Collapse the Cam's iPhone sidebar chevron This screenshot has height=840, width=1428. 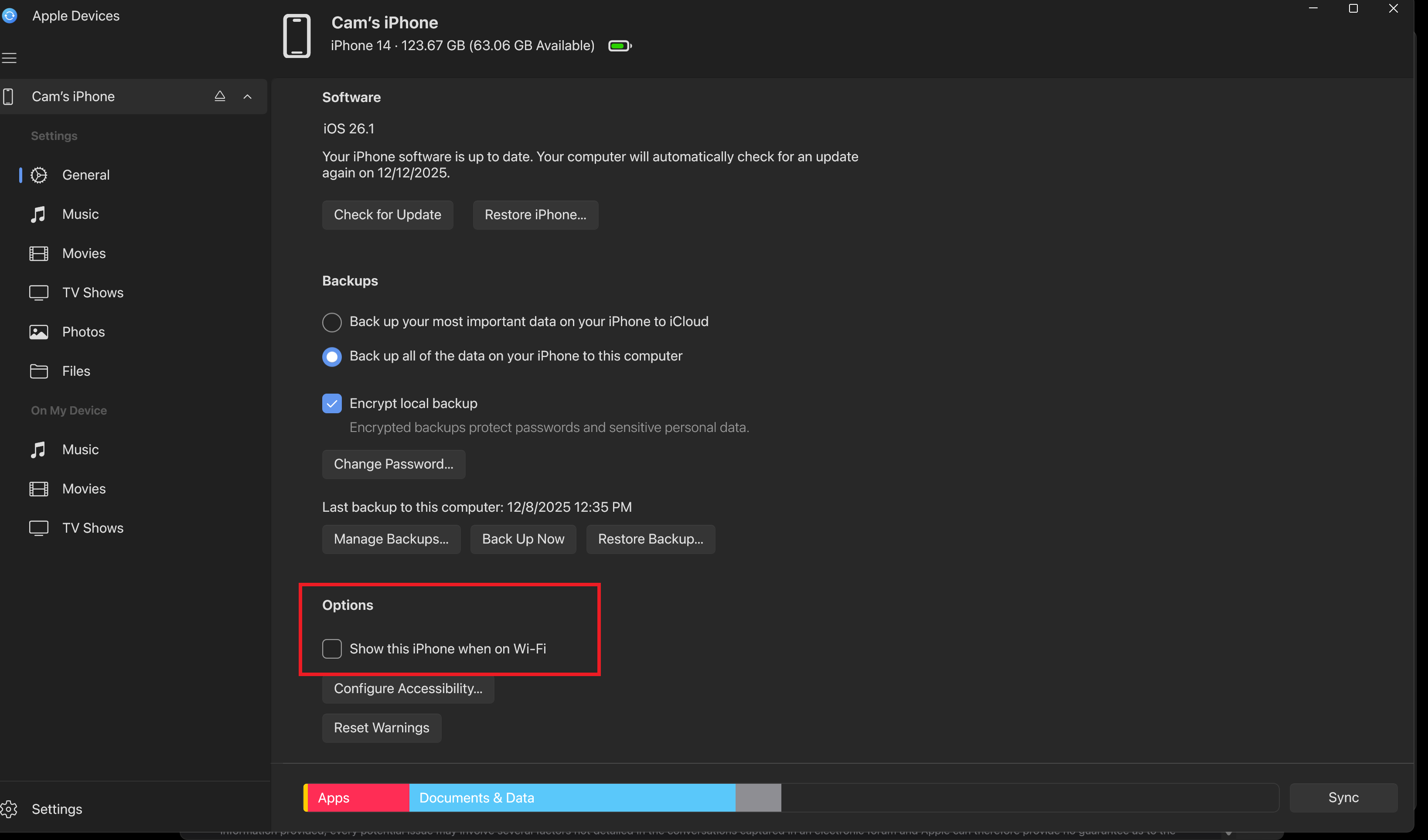tap(248, 96)
